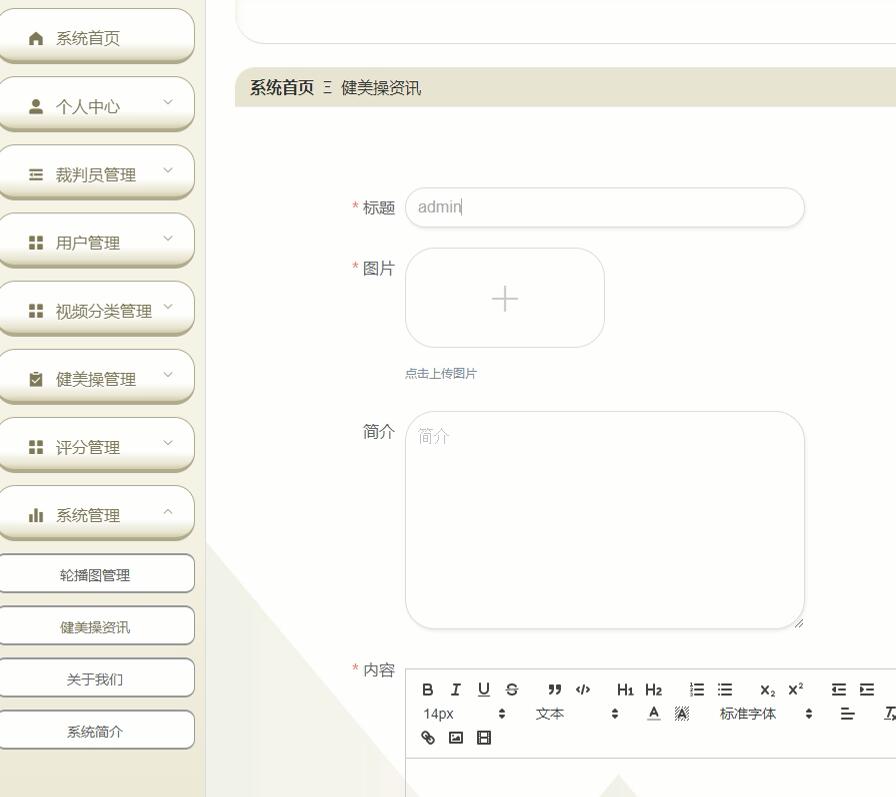Screen dimensions: 896x797
Task: Toggle subscript formatting in the editor
Action: [x=766, y=689]
